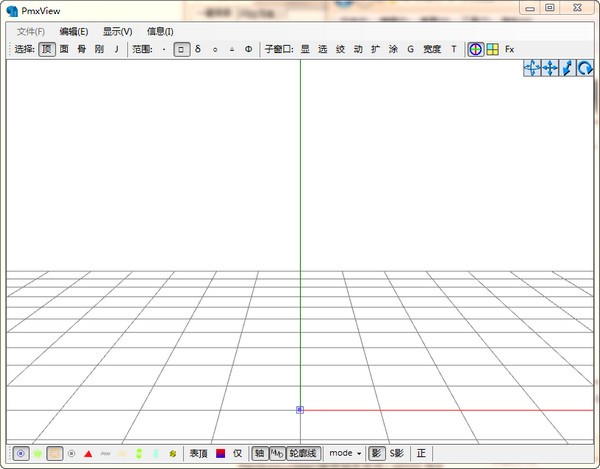Click the red triangle icon in bottom bar
Screen dimensions: 600x469
point(88,454)
